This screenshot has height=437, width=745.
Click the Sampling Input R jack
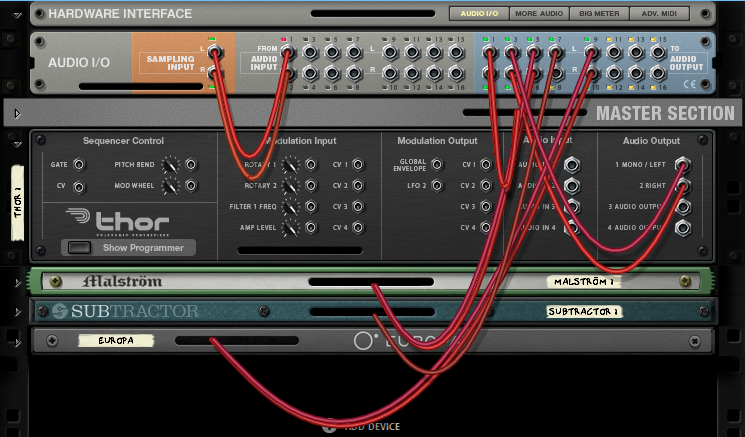click(x=215, y=73)
